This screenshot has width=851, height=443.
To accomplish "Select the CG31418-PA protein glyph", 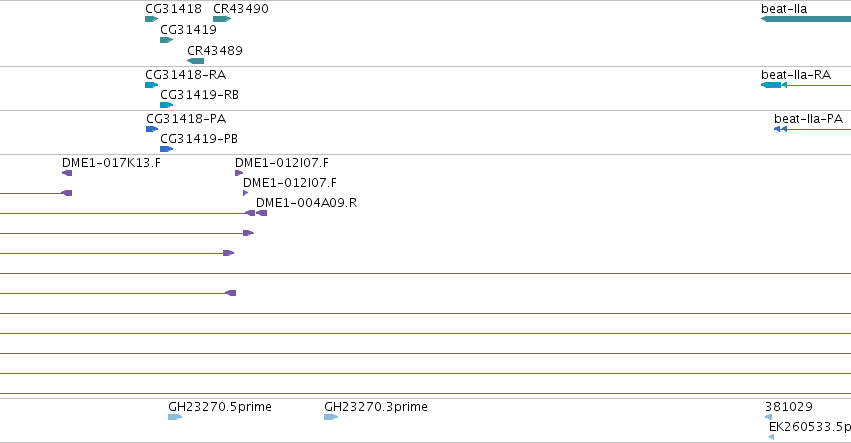I will click(x=152, y=129).
